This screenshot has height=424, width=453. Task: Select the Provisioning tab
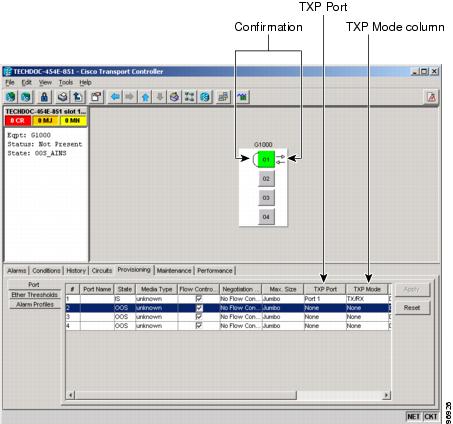click(x=134, y=270)
